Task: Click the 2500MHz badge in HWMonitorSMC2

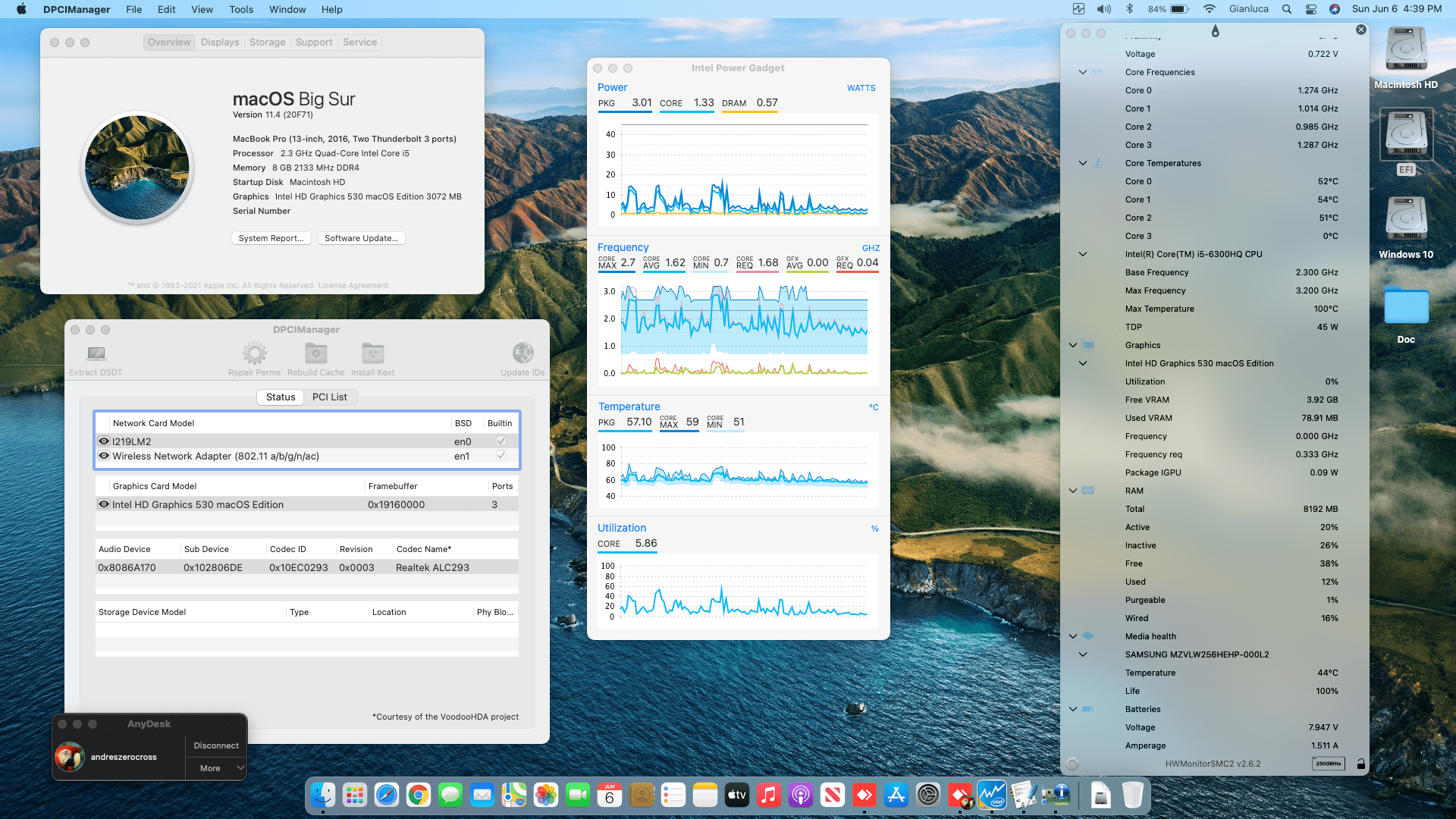Action: [x=1328, y=764]
